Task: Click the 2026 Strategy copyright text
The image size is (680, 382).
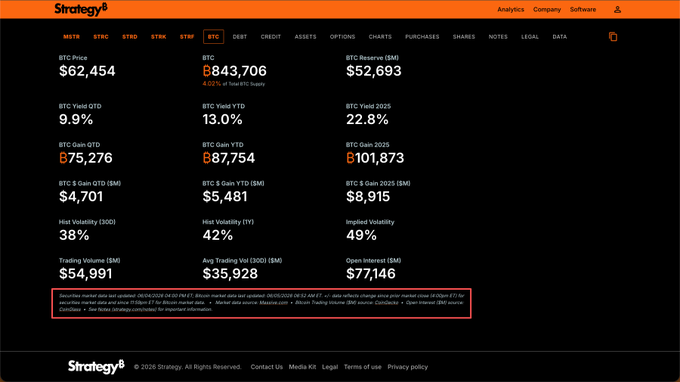Action: [187, 367]
